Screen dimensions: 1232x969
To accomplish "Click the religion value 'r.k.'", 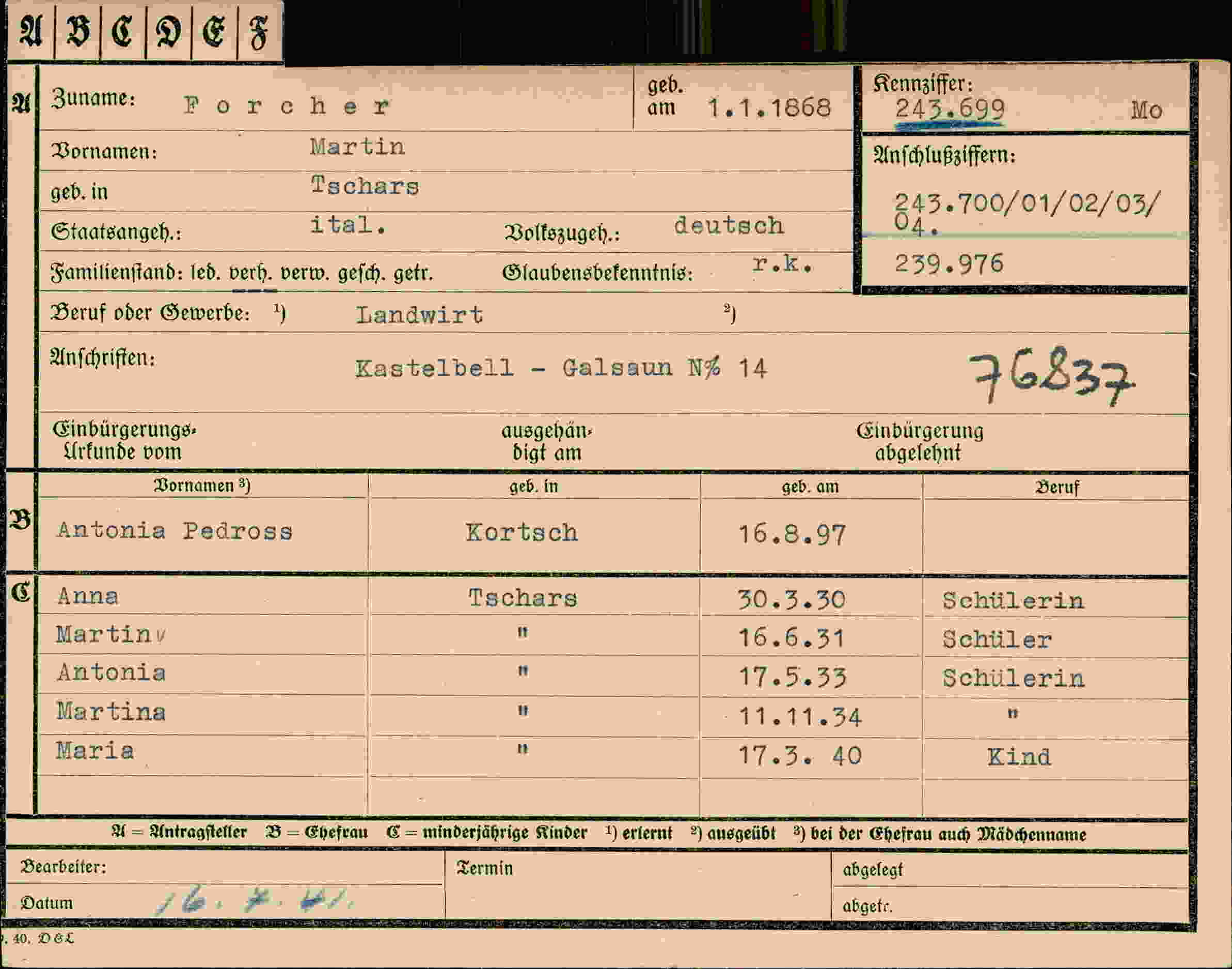I will click(x=783, y=263).
